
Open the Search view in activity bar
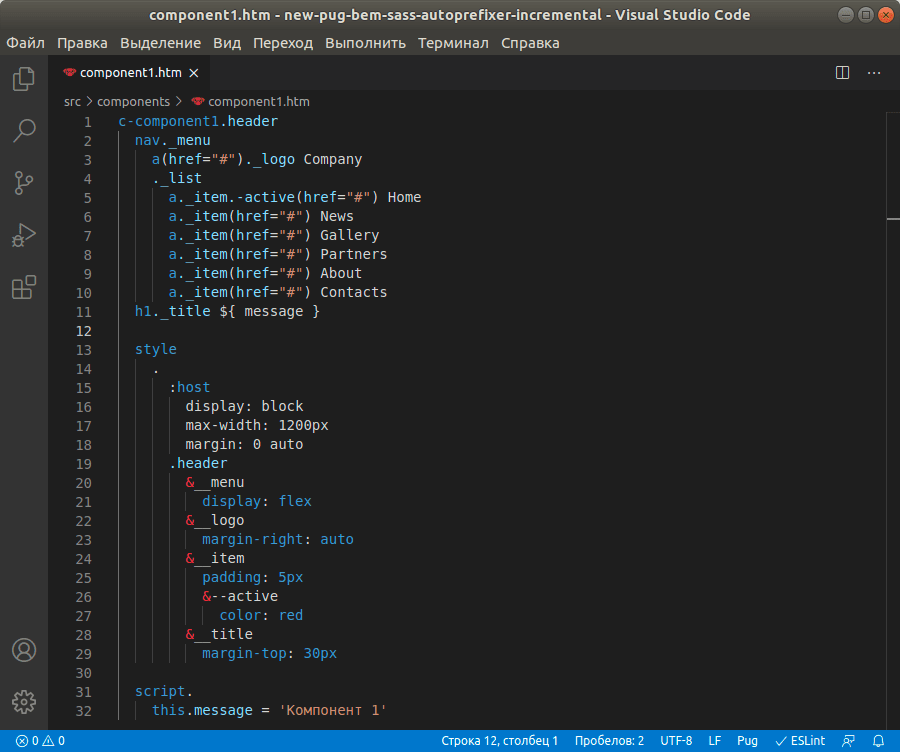[x=24, y=131]
